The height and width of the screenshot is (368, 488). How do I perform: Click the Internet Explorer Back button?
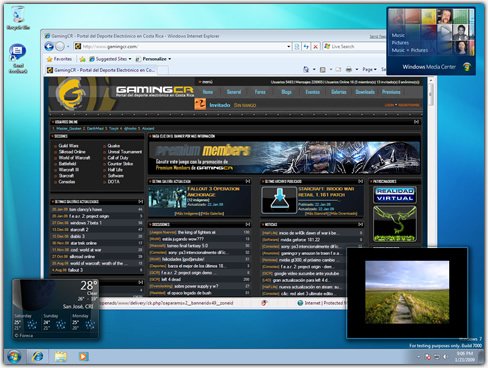pyautogui.click(x=49, y=47)
